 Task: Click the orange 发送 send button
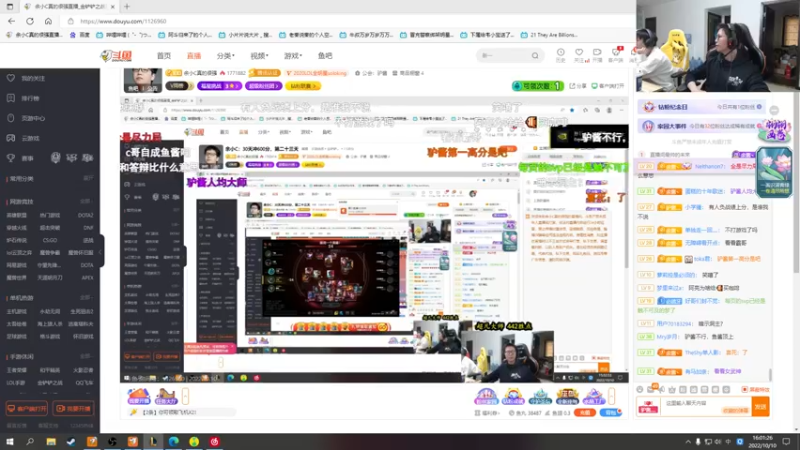[761, 407]
